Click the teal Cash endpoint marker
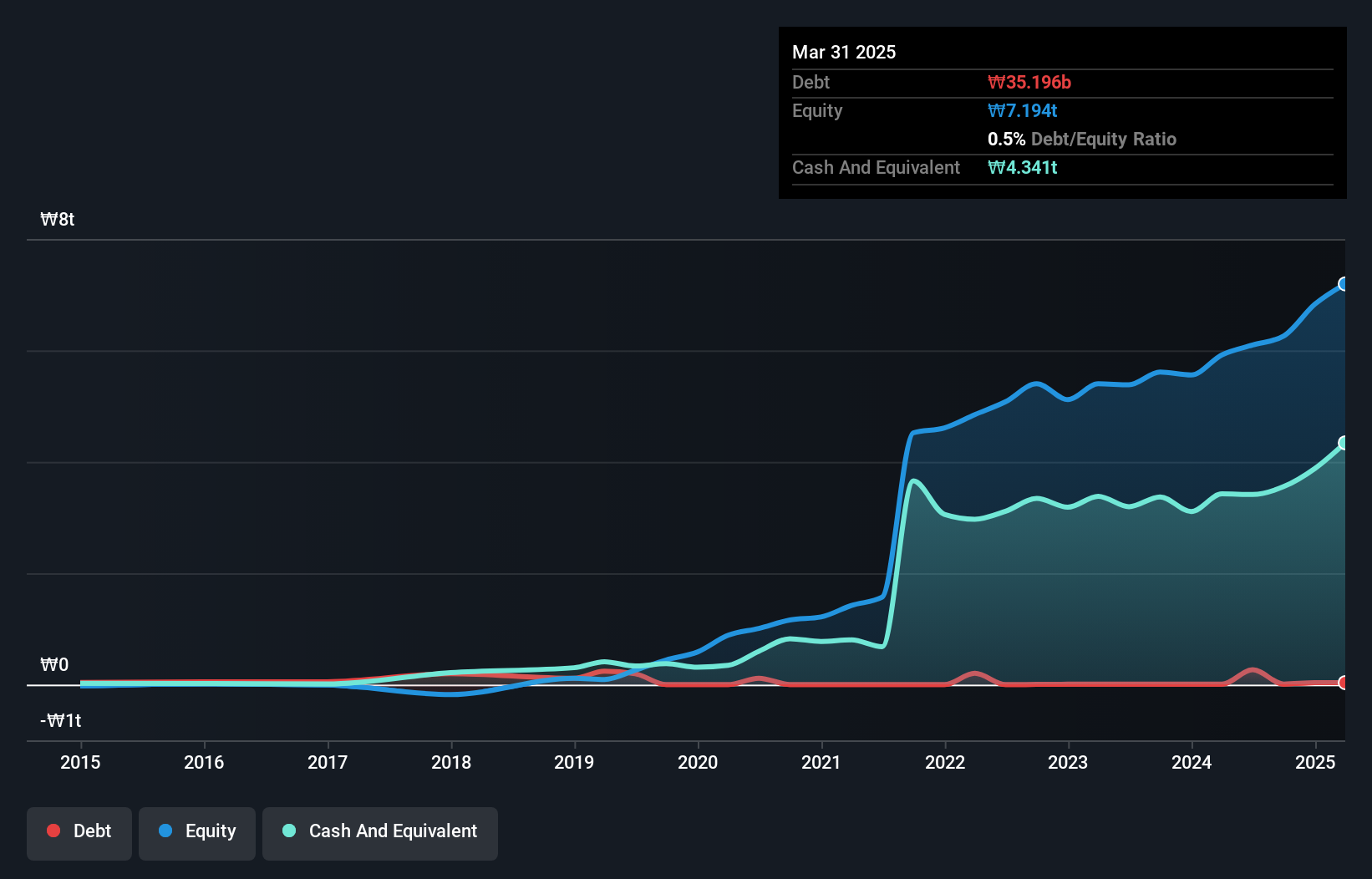 1344,443
